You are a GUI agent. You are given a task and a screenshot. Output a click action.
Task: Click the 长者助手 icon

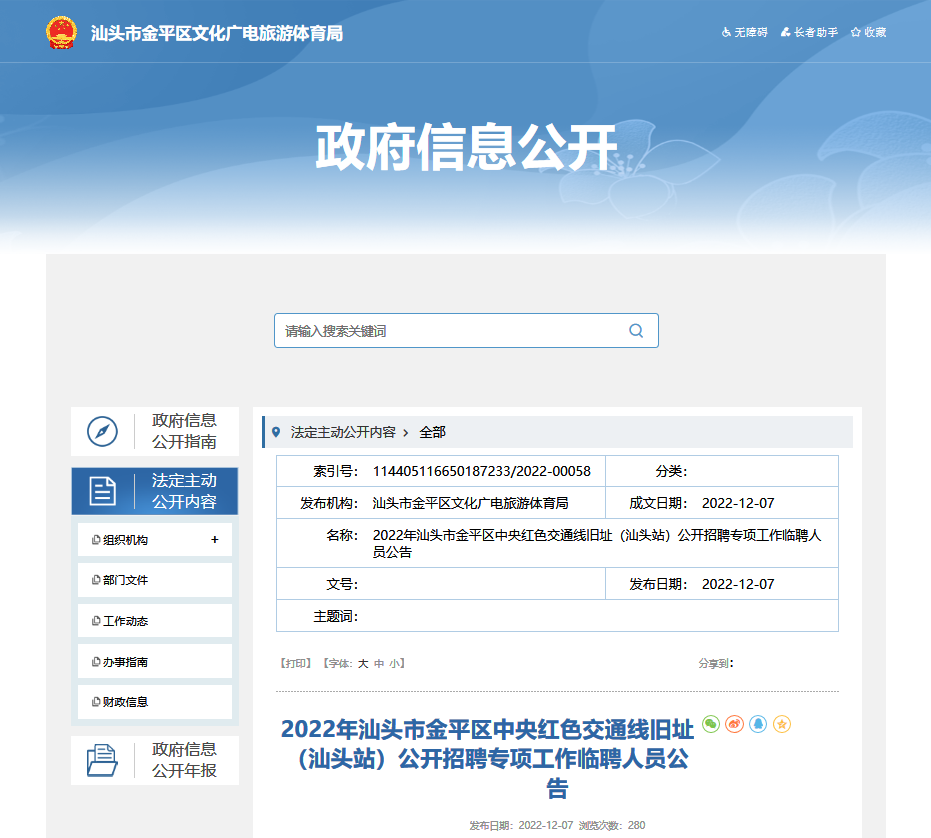[x=786, y=32]
